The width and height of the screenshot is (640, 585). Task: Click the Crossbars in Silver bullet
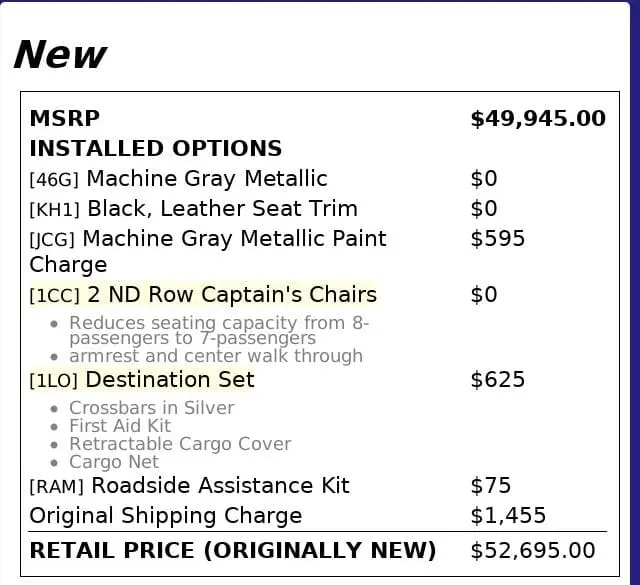click(x=152, y=408)
